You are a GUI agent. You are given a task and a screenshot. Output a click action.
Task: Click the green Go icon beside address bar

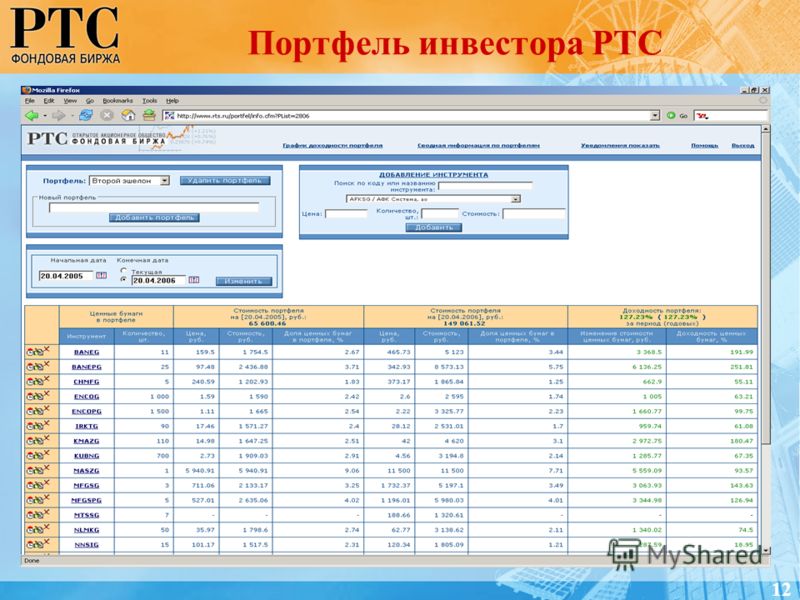pyautogui.click(x=671, y=116)
